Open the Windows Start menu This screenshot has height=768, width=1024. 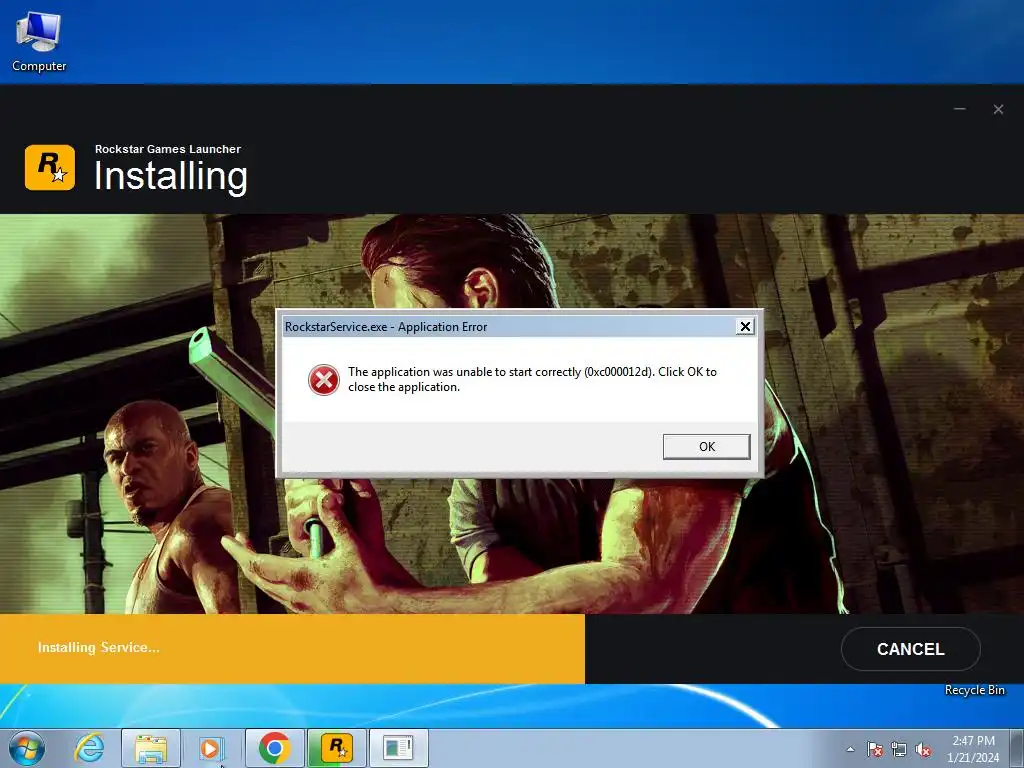[26, 748]
